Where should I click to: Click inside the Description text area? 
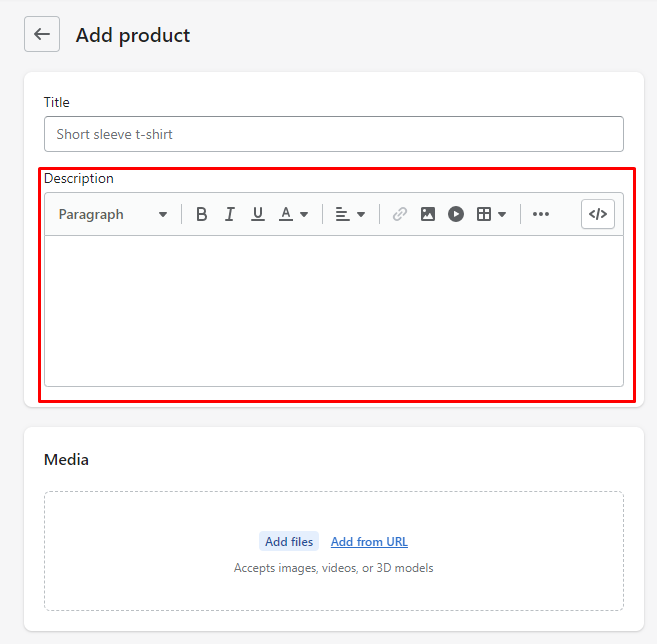(334, 311)
